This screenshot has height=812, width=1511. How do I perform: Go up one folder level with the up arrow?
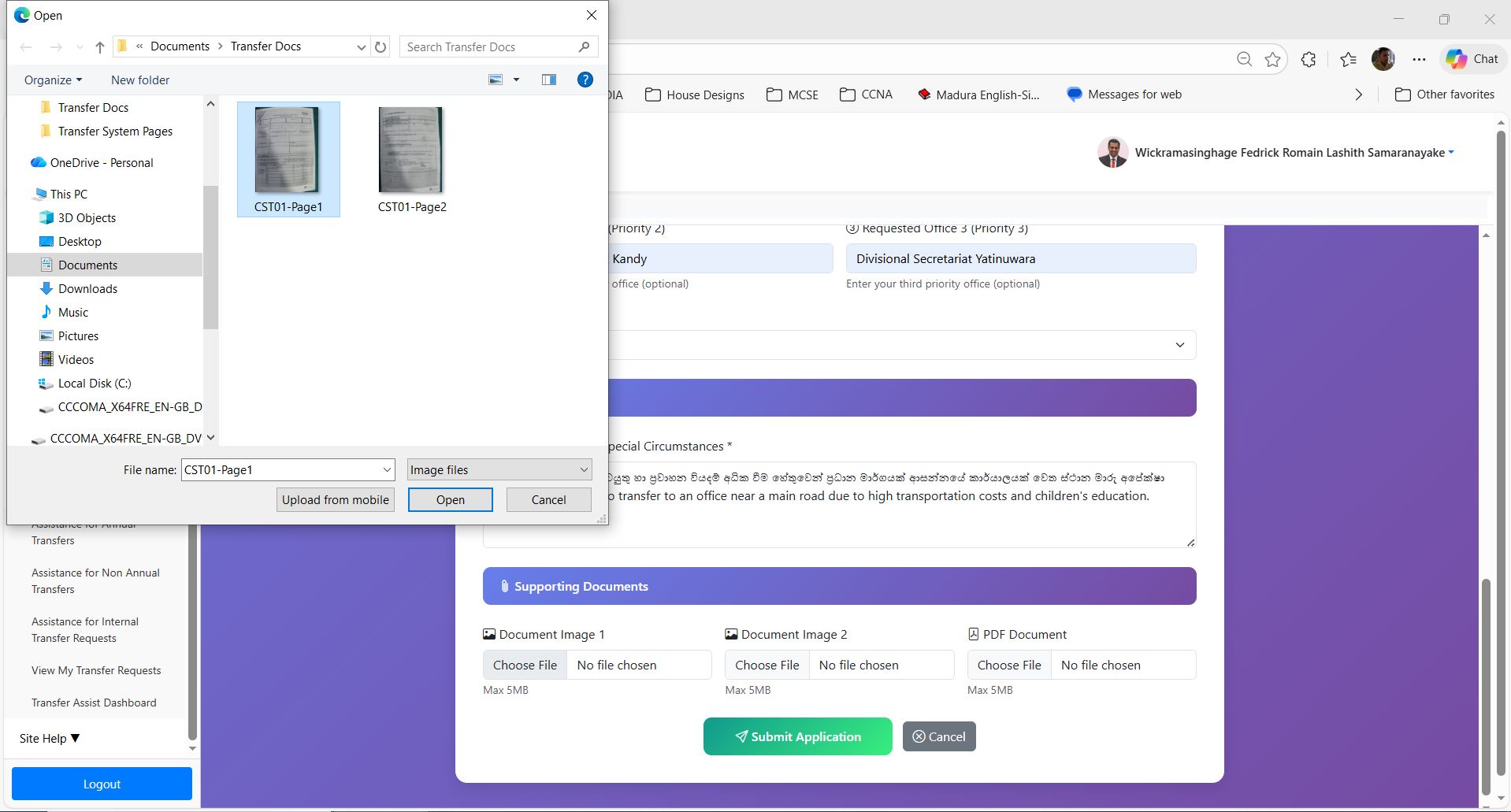(x=100, y=47)
